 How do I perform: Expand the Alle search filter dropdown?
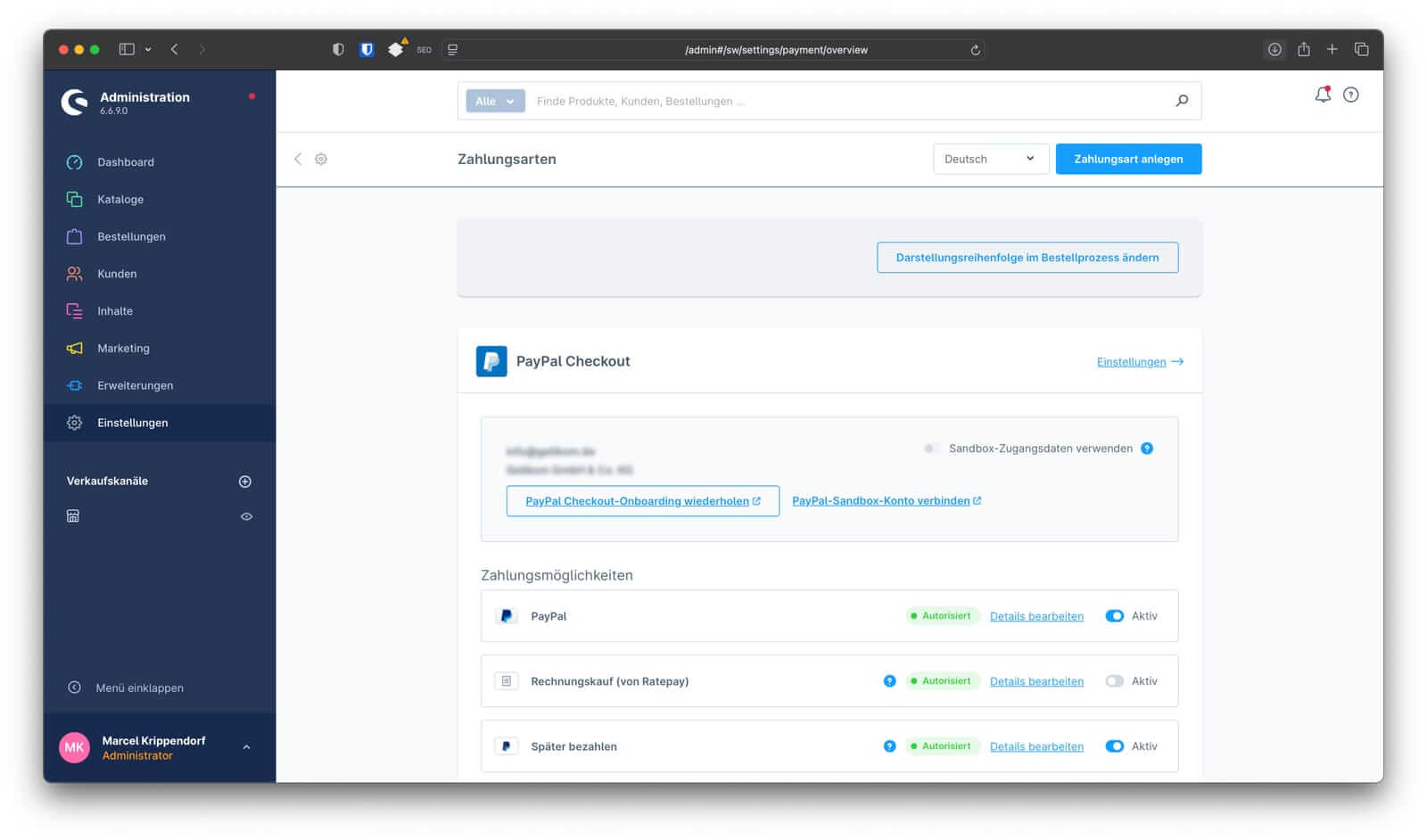pos(495,102)
